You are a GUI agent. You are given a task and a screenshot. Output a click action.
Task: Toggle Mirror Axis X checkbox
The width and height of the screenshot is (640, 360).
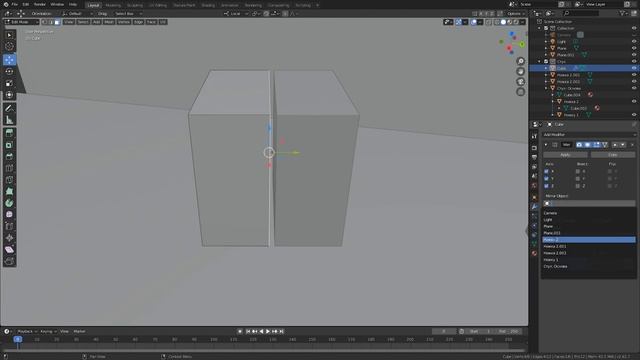pos(547,171)
